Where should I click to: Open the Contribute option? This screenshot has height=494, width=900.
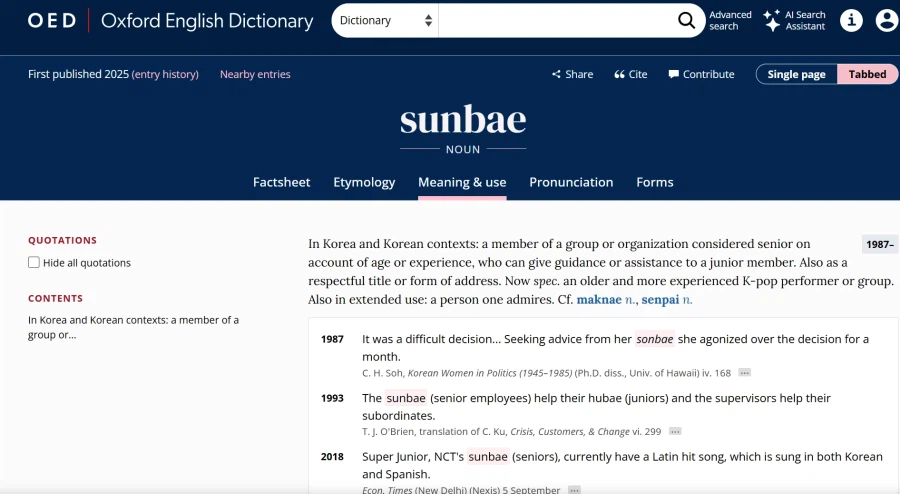(x=701, y=74)
